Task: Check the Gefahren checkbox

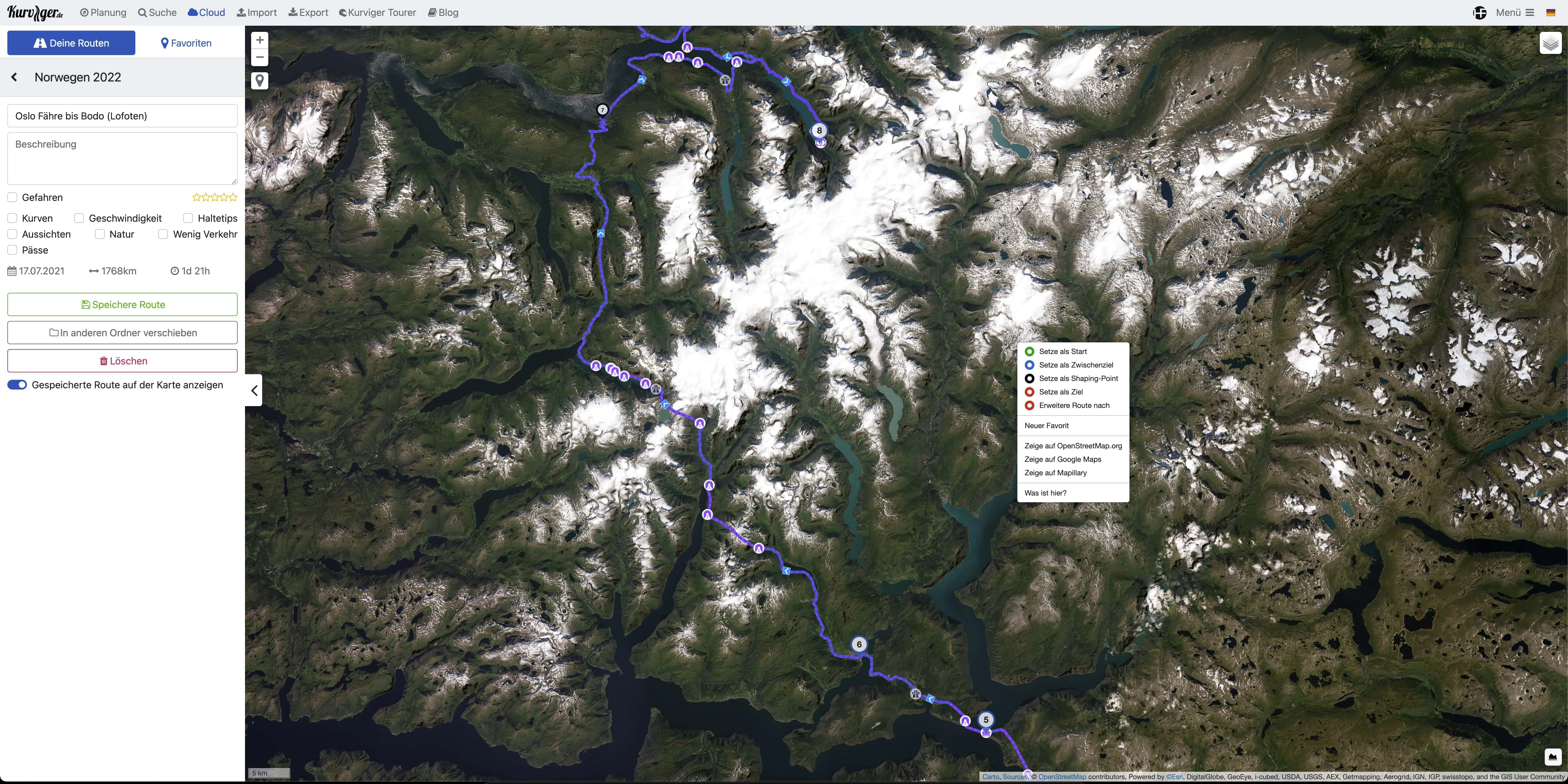Action: coord(12,197)
